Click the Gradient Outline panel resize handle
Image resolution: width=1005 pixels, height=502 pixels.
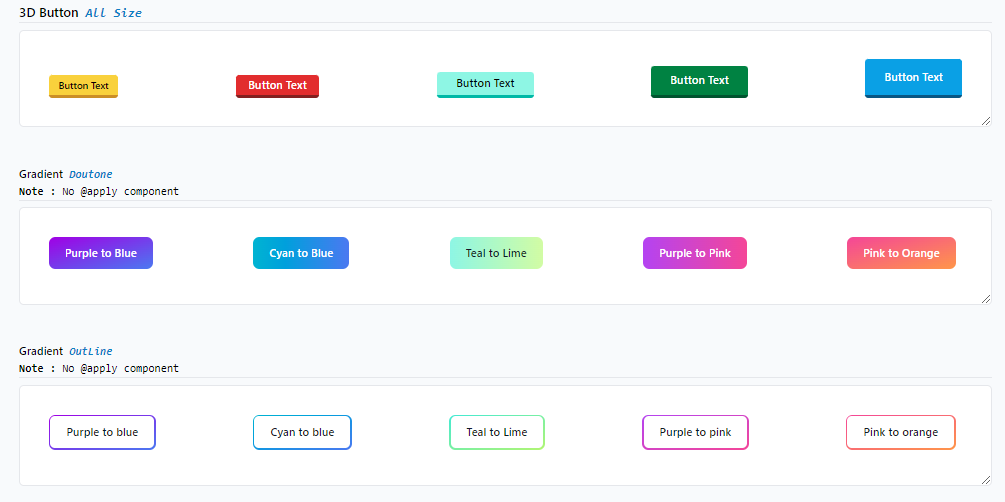click(986, 480)
